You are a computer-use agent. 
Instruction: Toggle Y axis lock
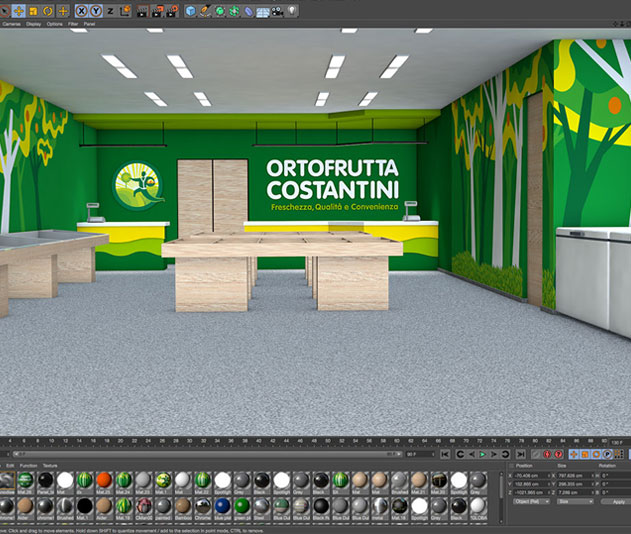96,11
